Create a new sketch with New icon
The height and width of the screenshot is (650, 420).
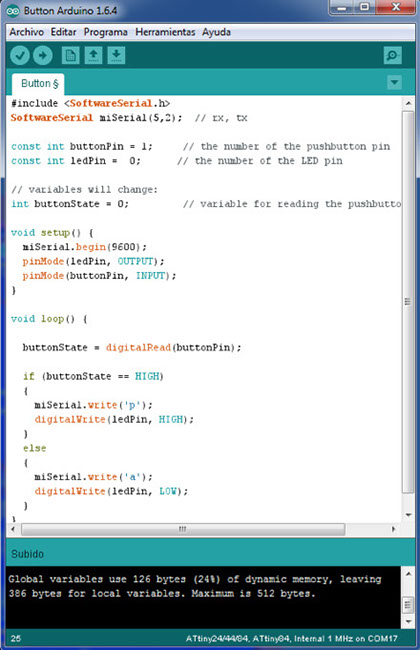(x=70, y=55)
